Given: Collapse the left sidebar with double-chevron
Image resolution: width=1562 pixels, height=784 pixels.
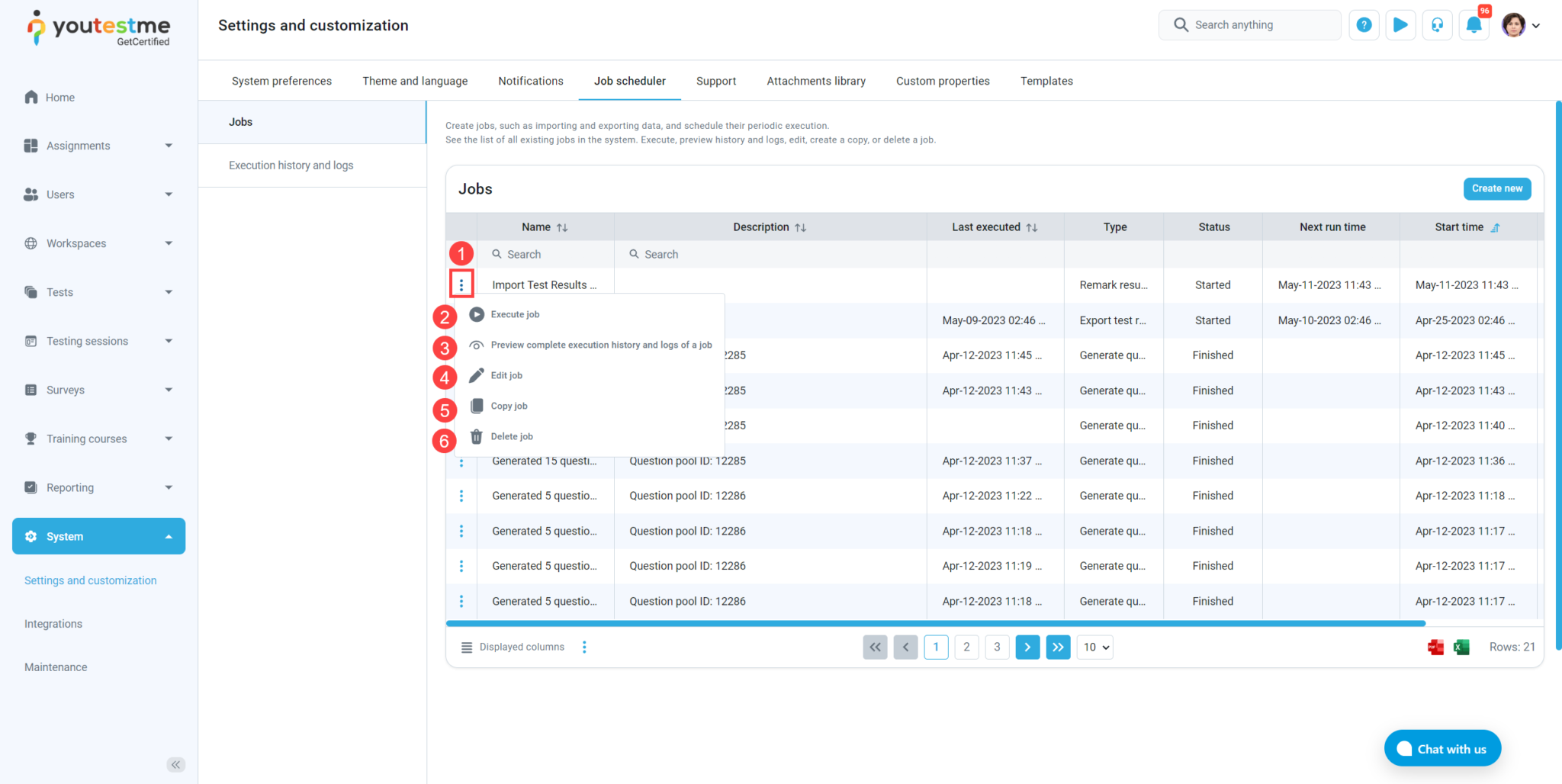Looking at the screenshot, I should click(176, 765).
